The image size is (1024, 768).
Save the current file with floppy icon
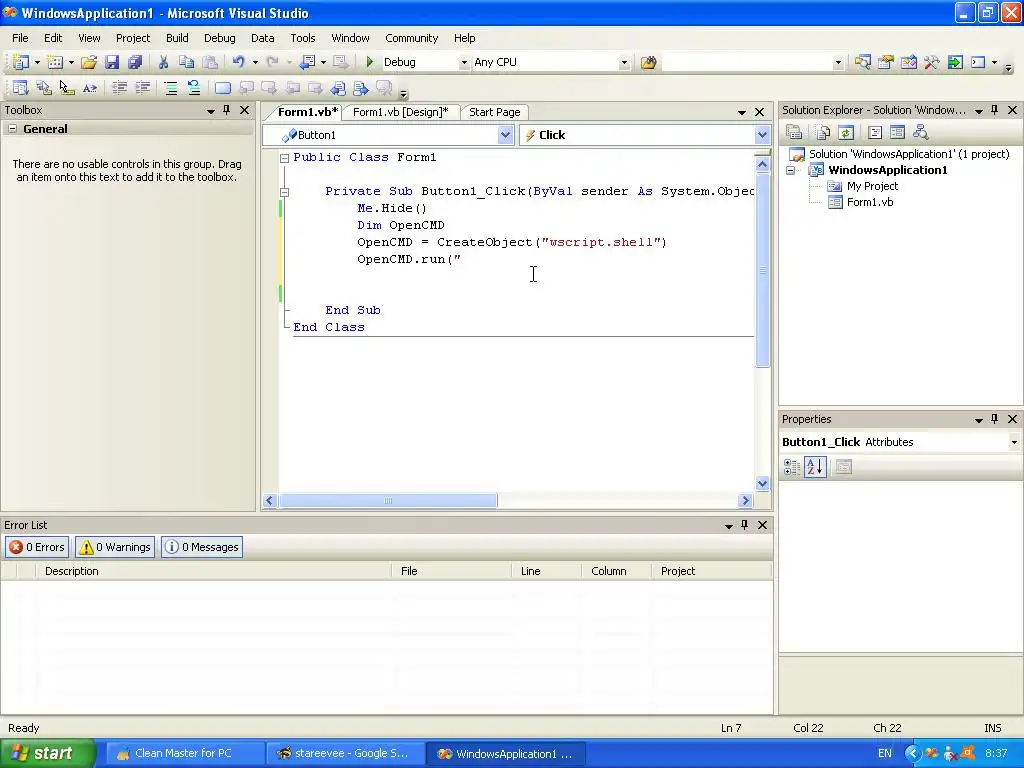112,62
